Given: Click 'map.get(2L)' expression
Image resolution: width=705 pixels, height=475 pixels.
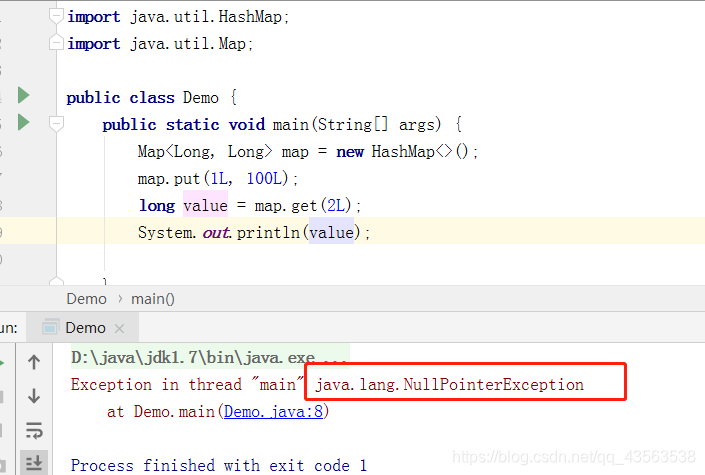Looking at the screenshot, I should click(303, 206).
